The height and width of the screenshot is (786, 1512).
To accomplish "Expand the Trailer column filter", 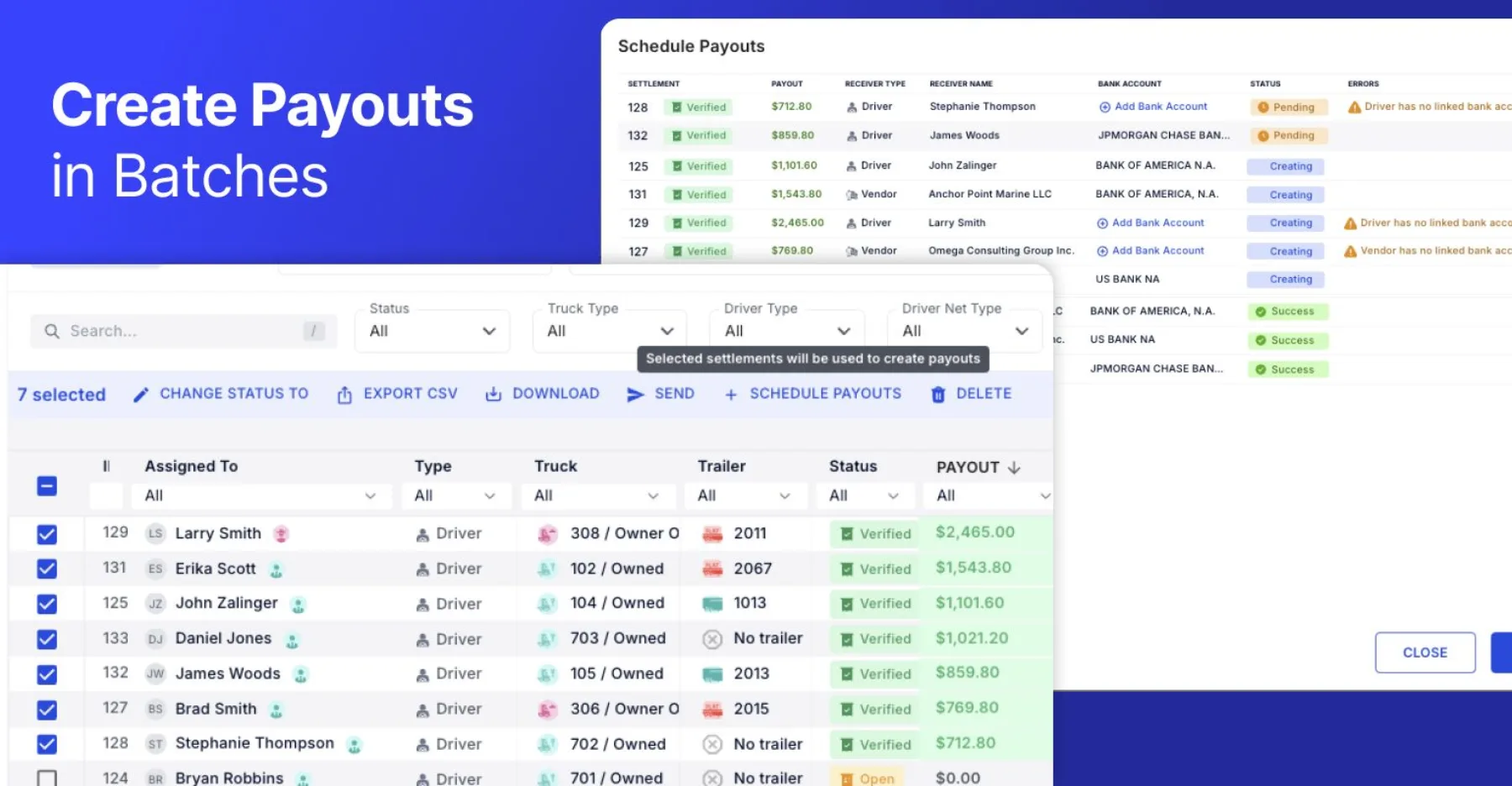I will (745, 496).
